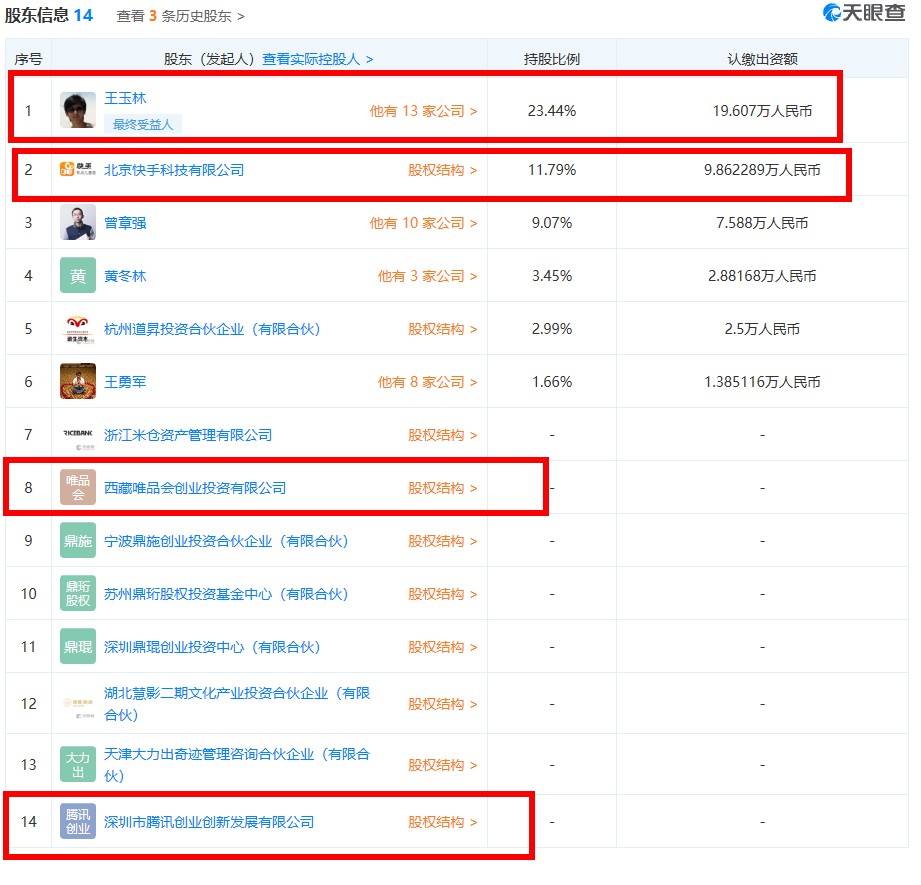Open 杭州道昇投资合伙企业（有限合伙） link
Screen dimensions: 921x885
coord(212,329)
